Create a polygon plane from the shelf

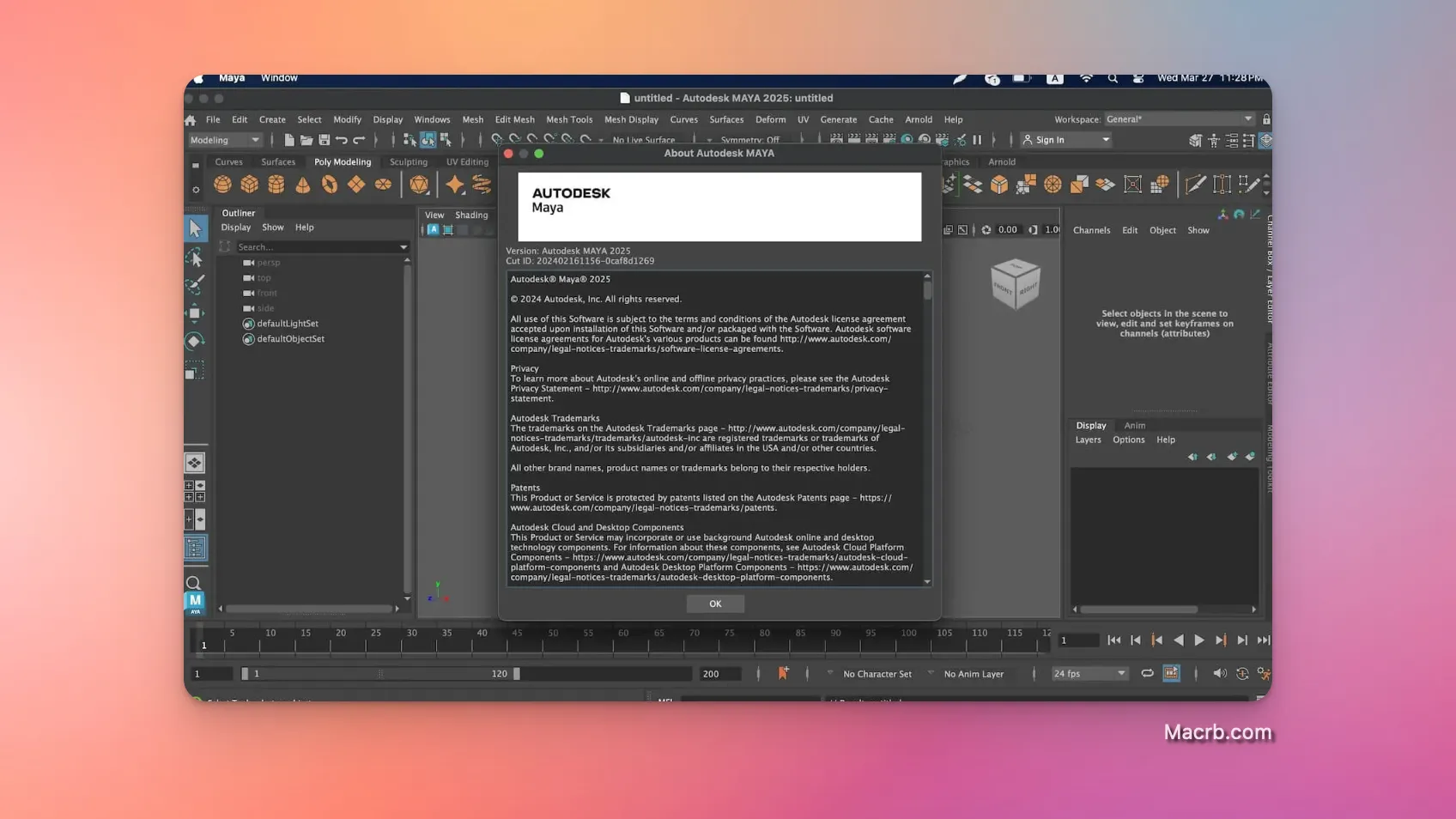coord(356,185)
